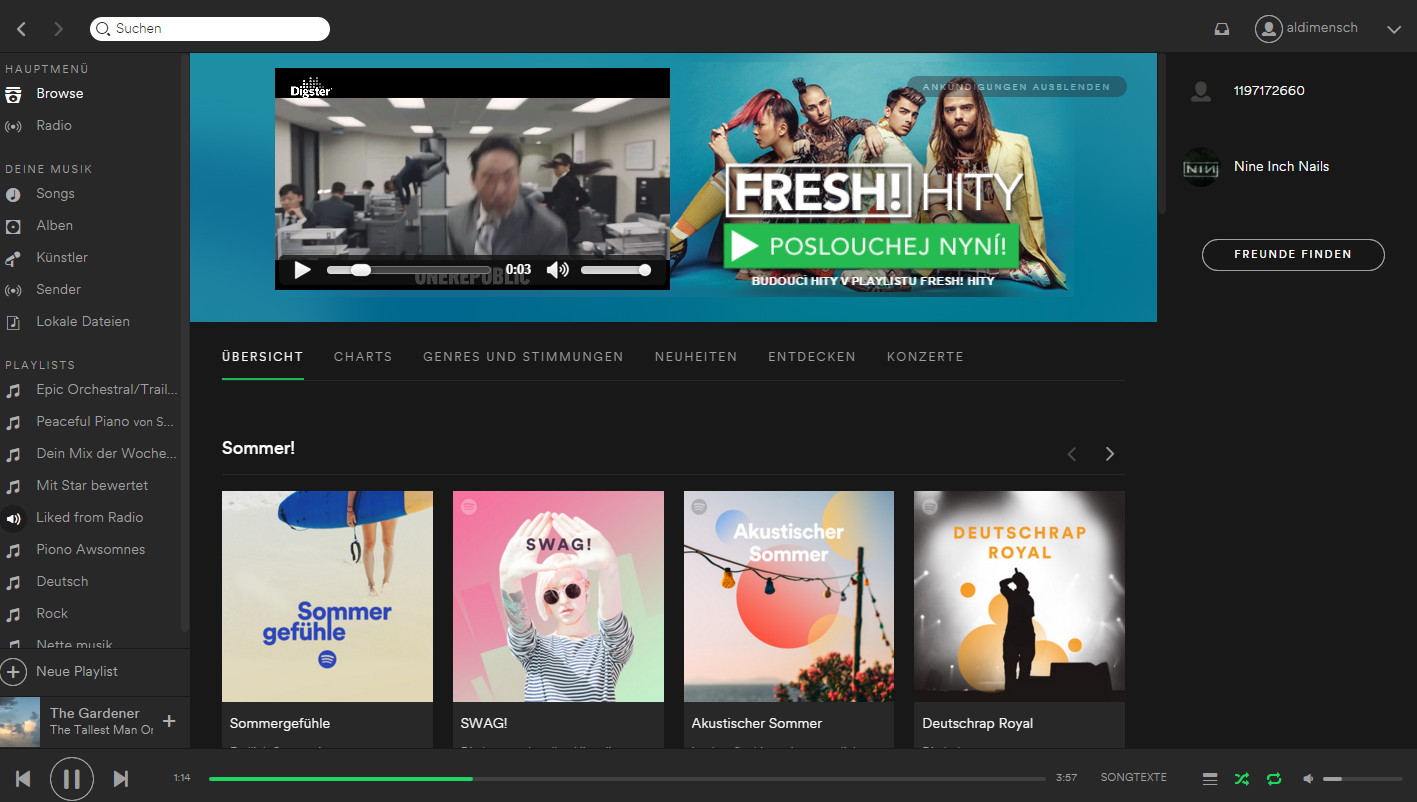Open the Mit Star bewertet playlist
The height and width of the screenshot is (802, 1417).
[x=92, y=486]
